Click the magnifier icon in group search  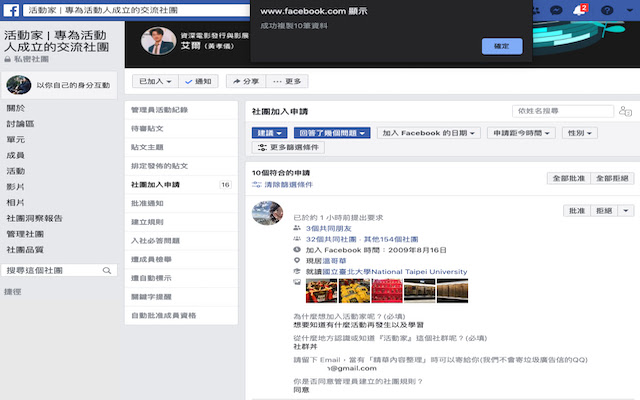coord(107,270)
